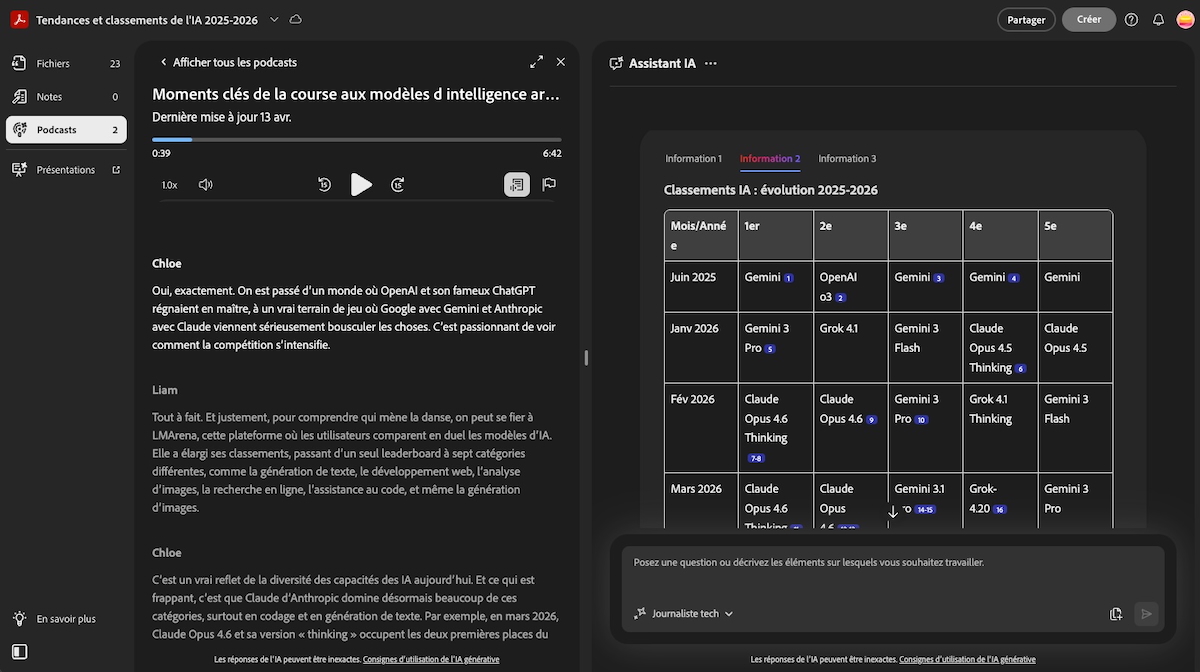Viewport: 1200px width, 672px height.
Task: Open the help question mark icon
Action: point(1131,20)
